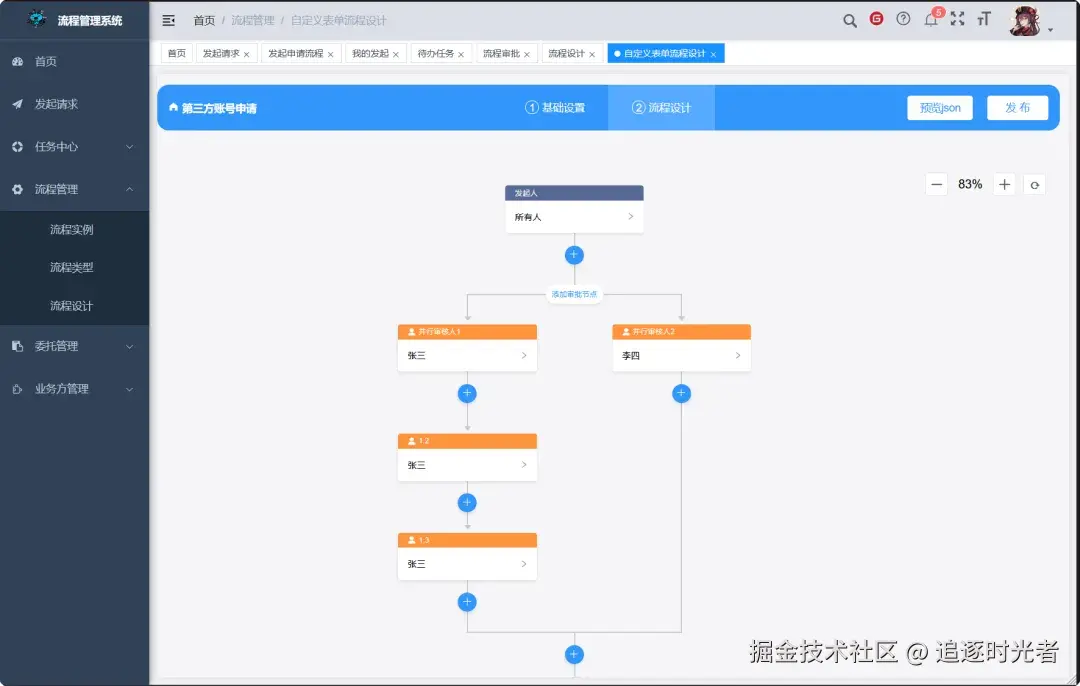Image resolution: width=1080 pixels, height=686 pixels.
Task: Open the 1.2 张三 node
Action: tap(467, 457)
